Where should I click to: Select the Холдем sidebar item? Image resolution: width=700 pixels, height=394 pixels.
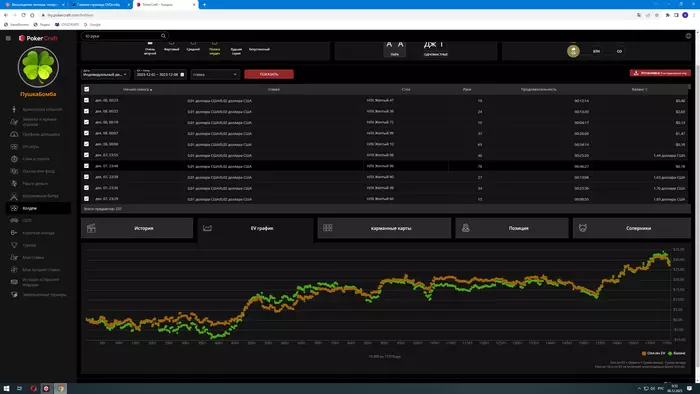click(x=38, y=208)
